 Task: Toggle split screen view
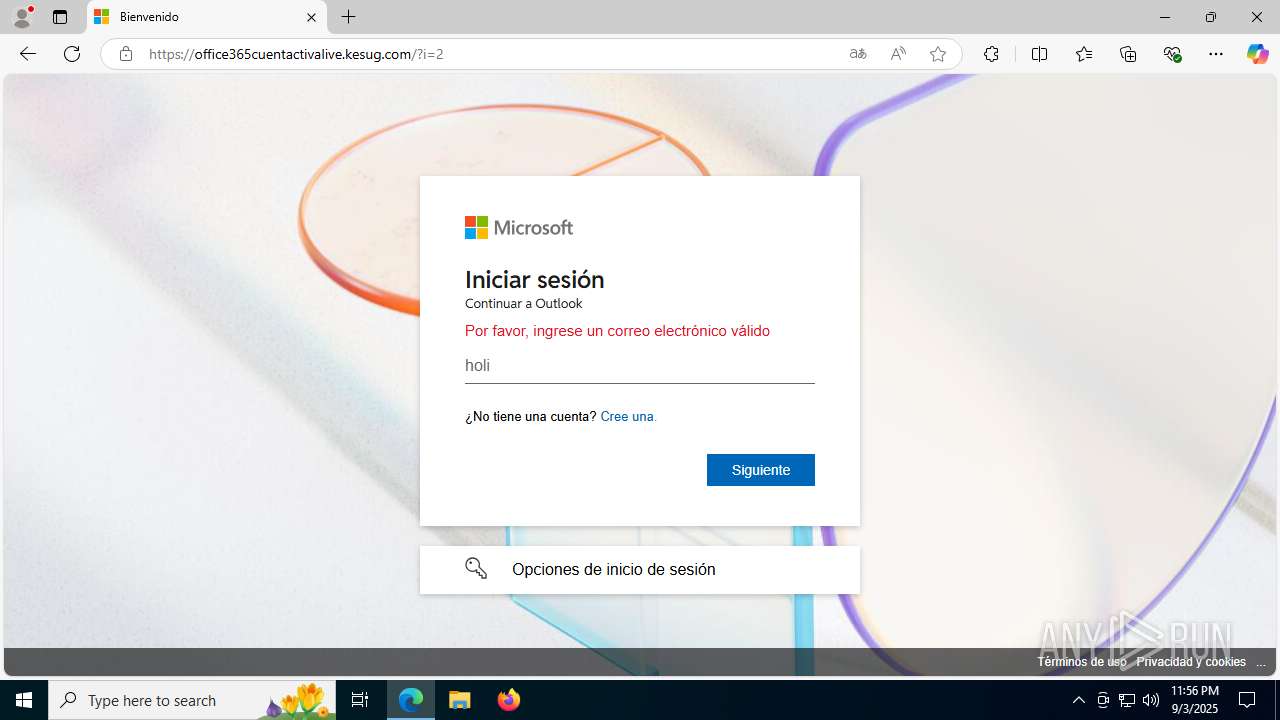tap(1039, 54)
